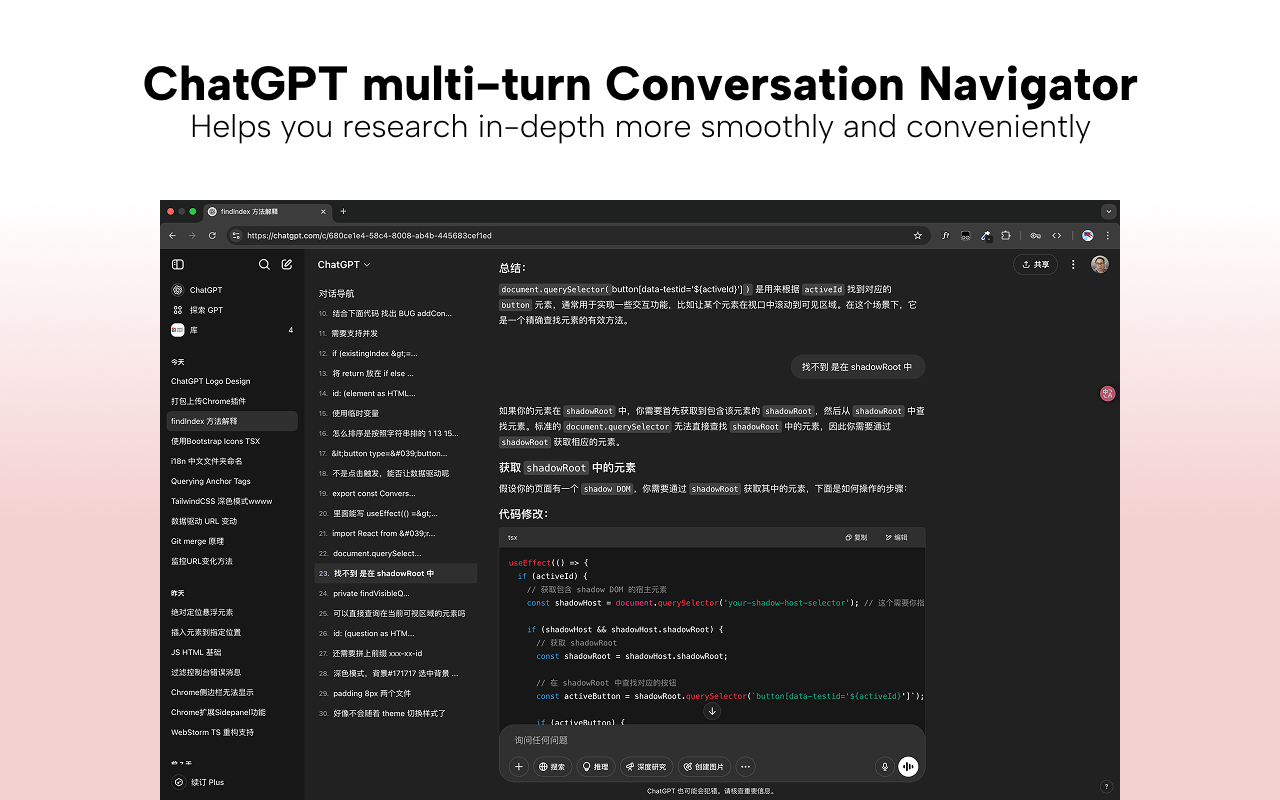
Task: Jump to navigator item 11 需要支持并发
Action: pos(396,333)
